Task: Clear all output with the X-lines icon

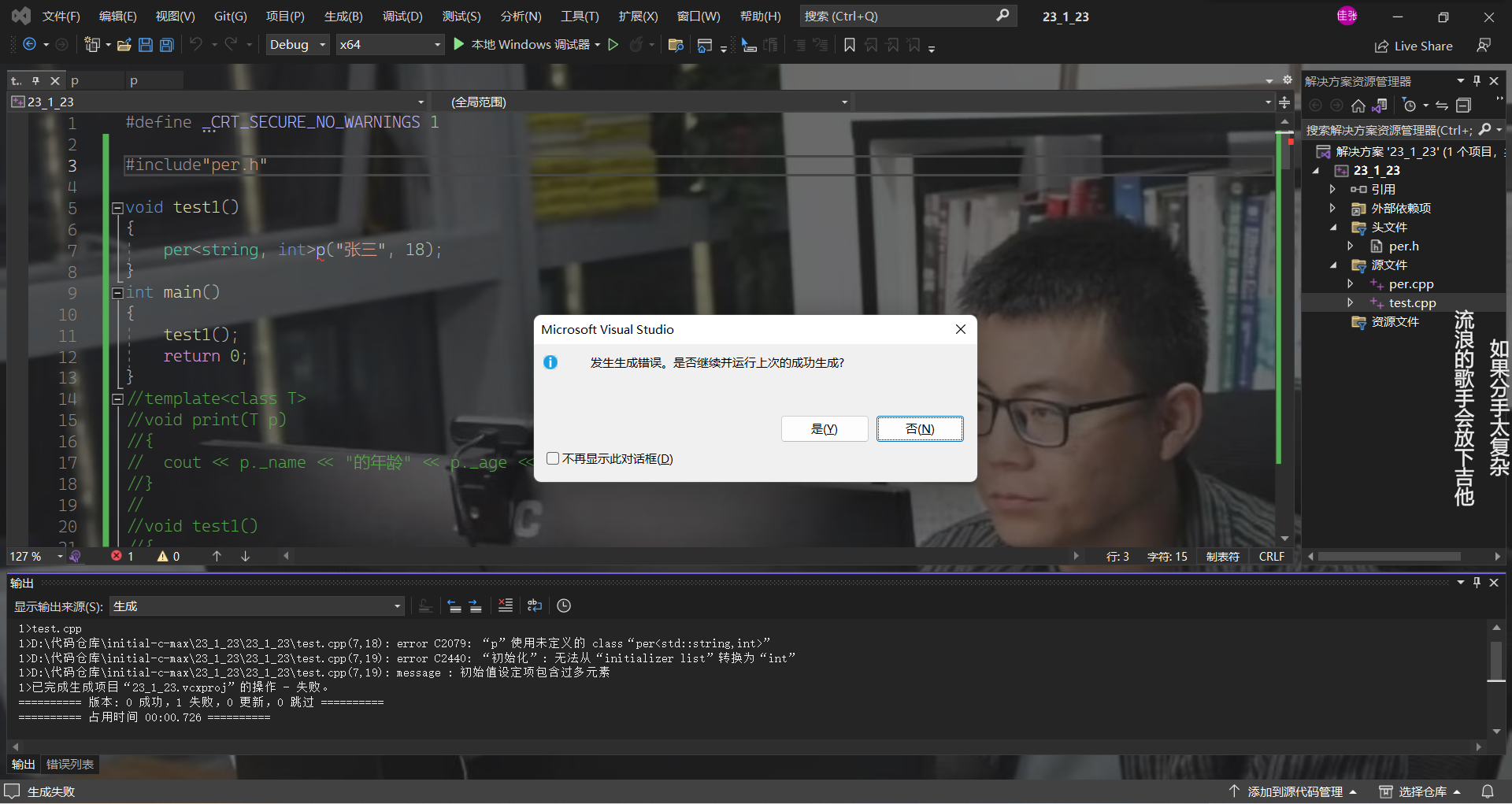Action: 506,606
